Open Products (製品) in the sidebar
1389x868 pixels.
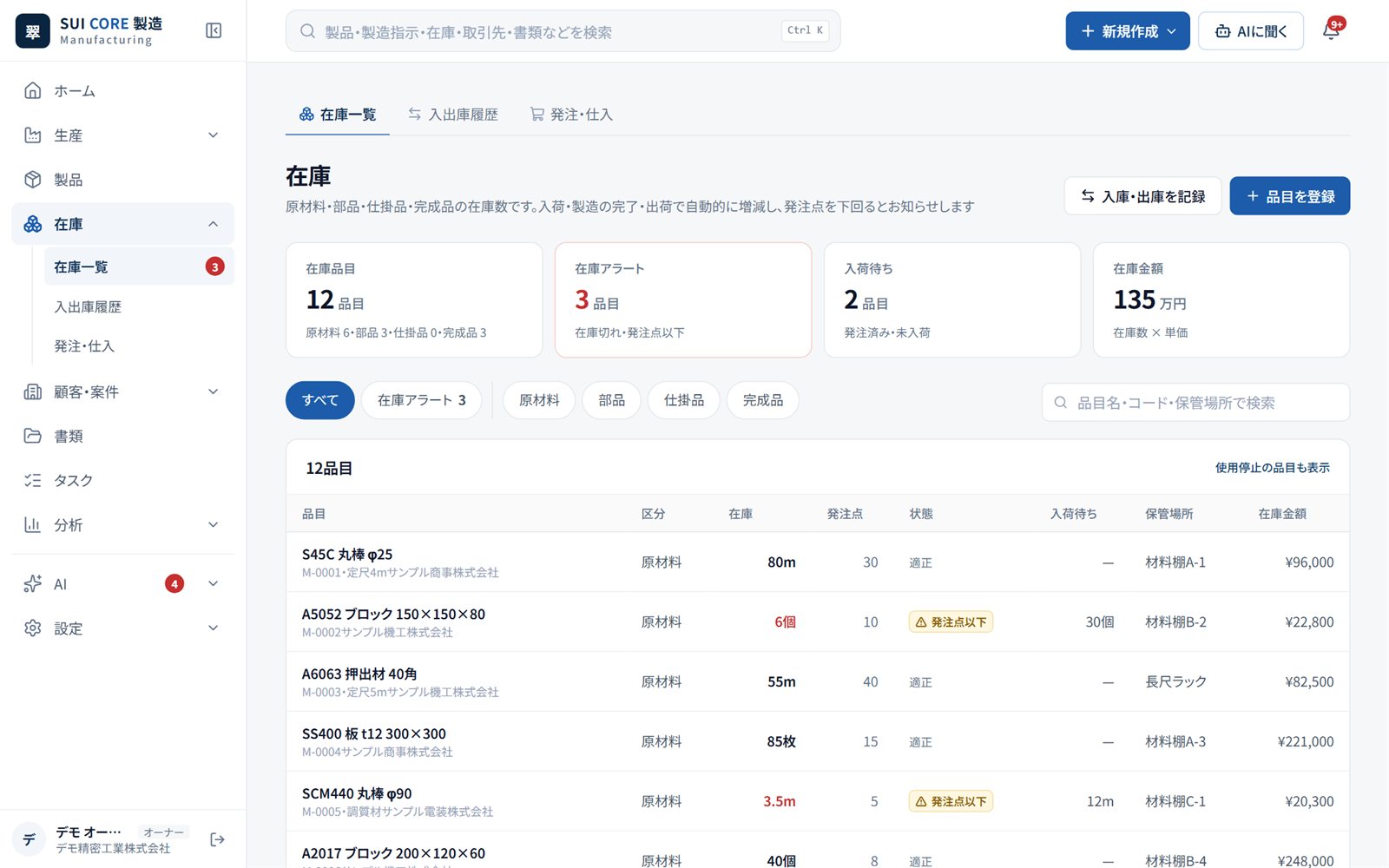click(122, 180)
